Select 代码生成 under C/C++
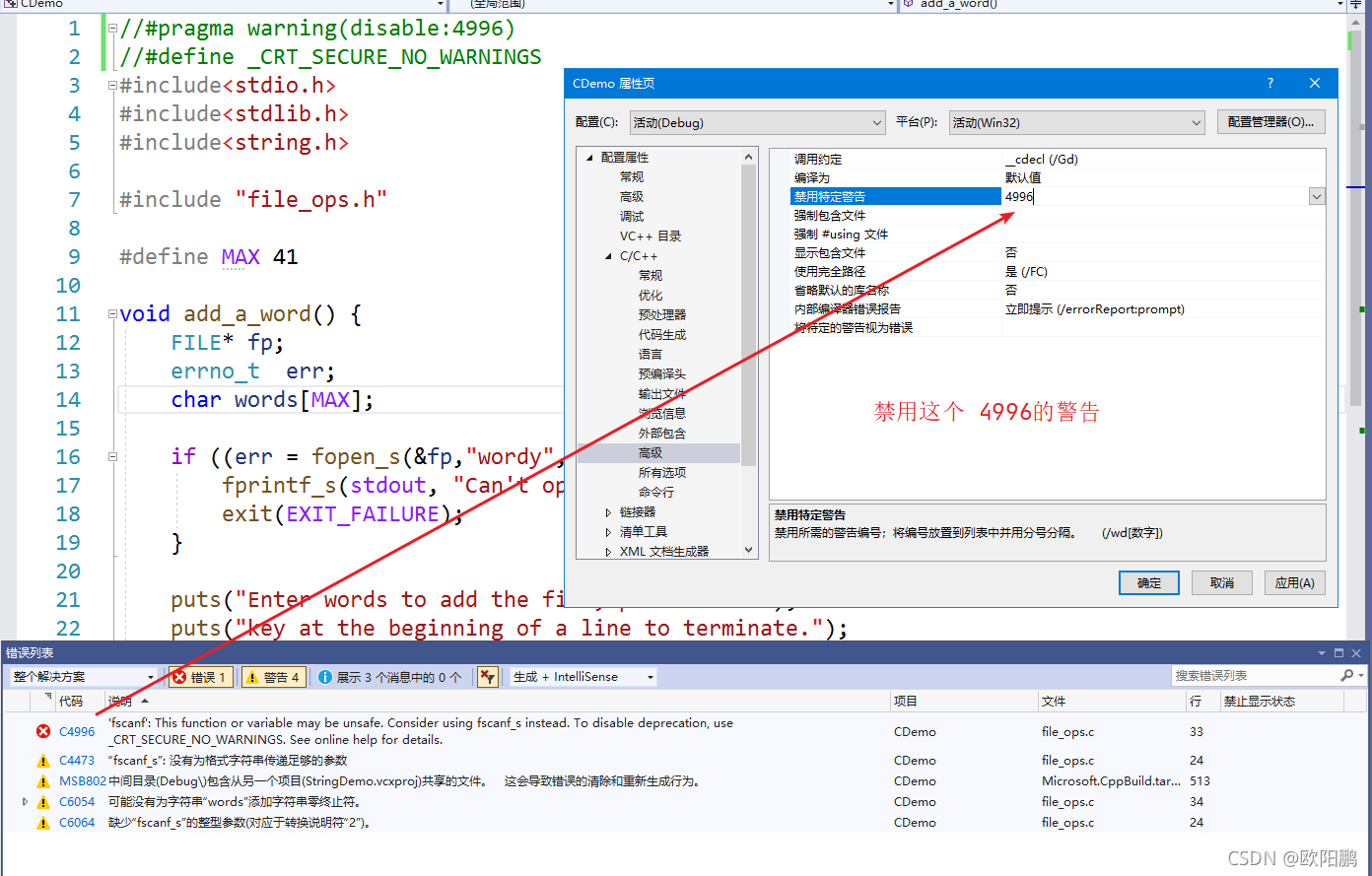Image resolution: width=1372 pixels, height=876 pixels. pos(662,335)
